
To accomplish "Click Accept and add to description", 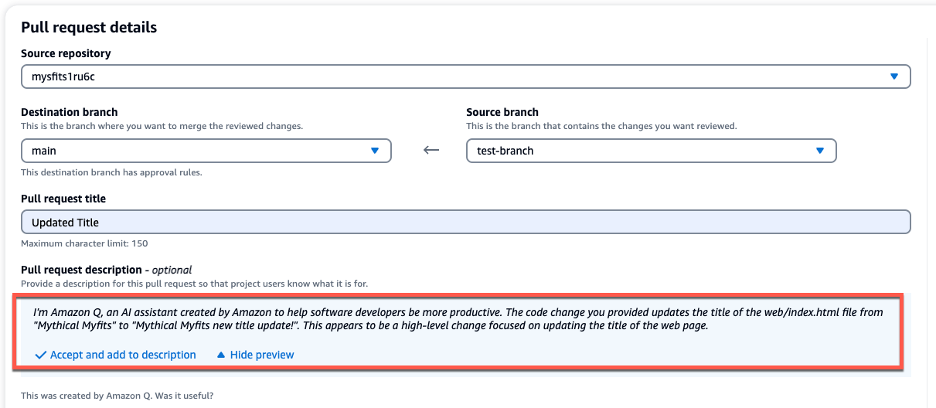I will (116, 355).
